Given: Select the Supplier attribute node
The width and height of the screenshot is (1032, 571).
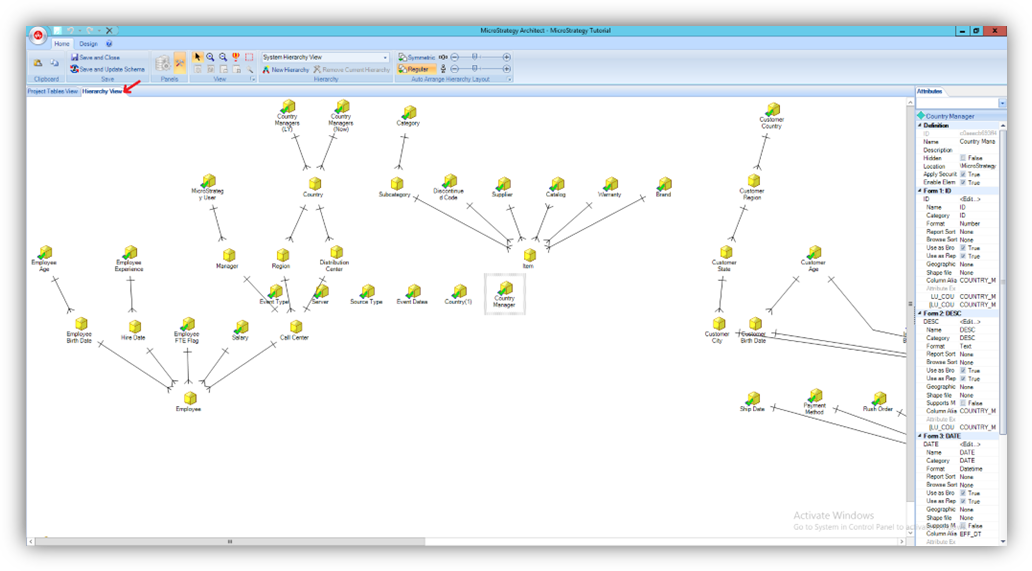Looking at the screenshot, I should click(503, 187).
